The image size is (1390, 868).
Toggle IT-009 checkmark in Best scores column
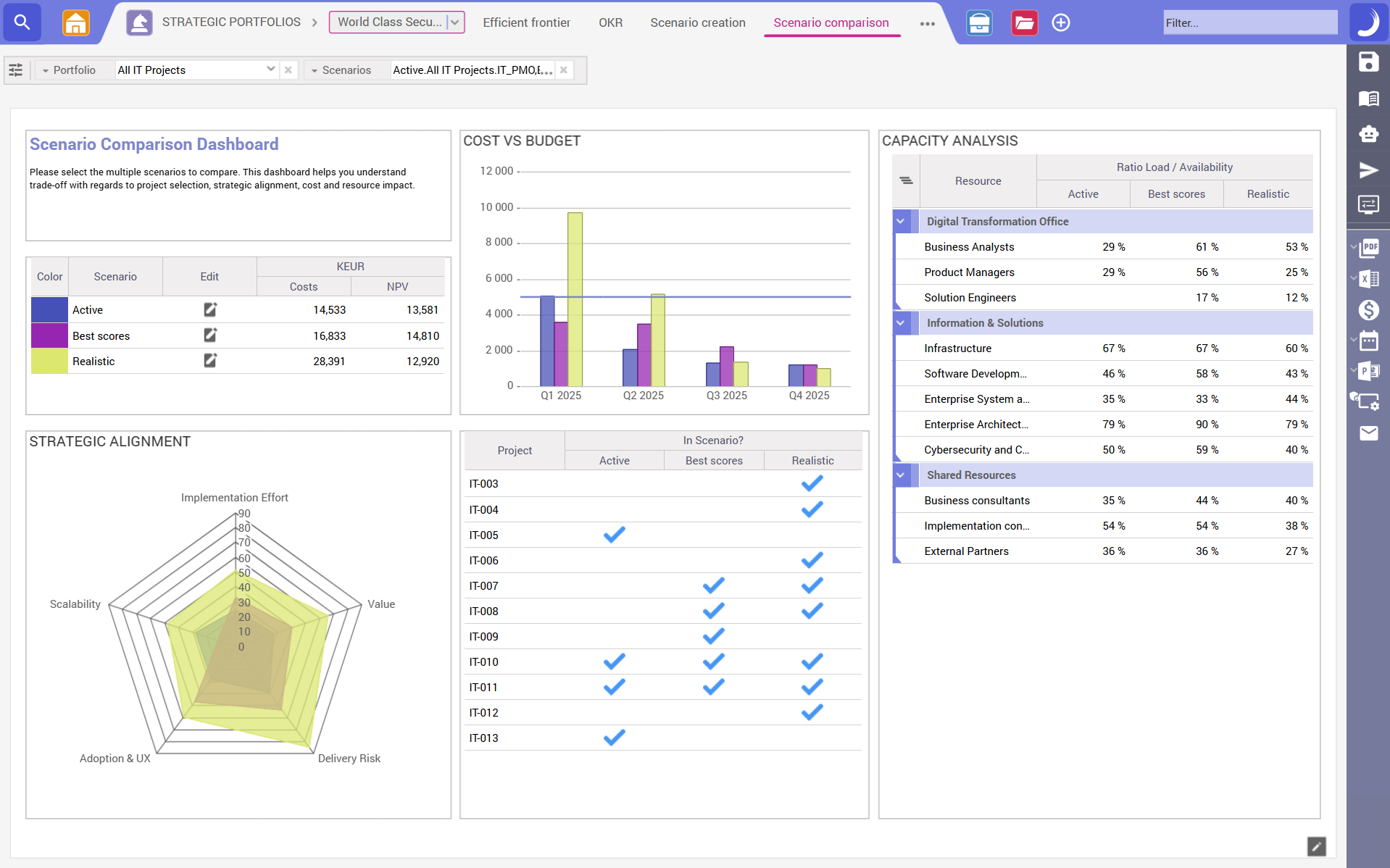pyautogui.click(x=713, y=636)
